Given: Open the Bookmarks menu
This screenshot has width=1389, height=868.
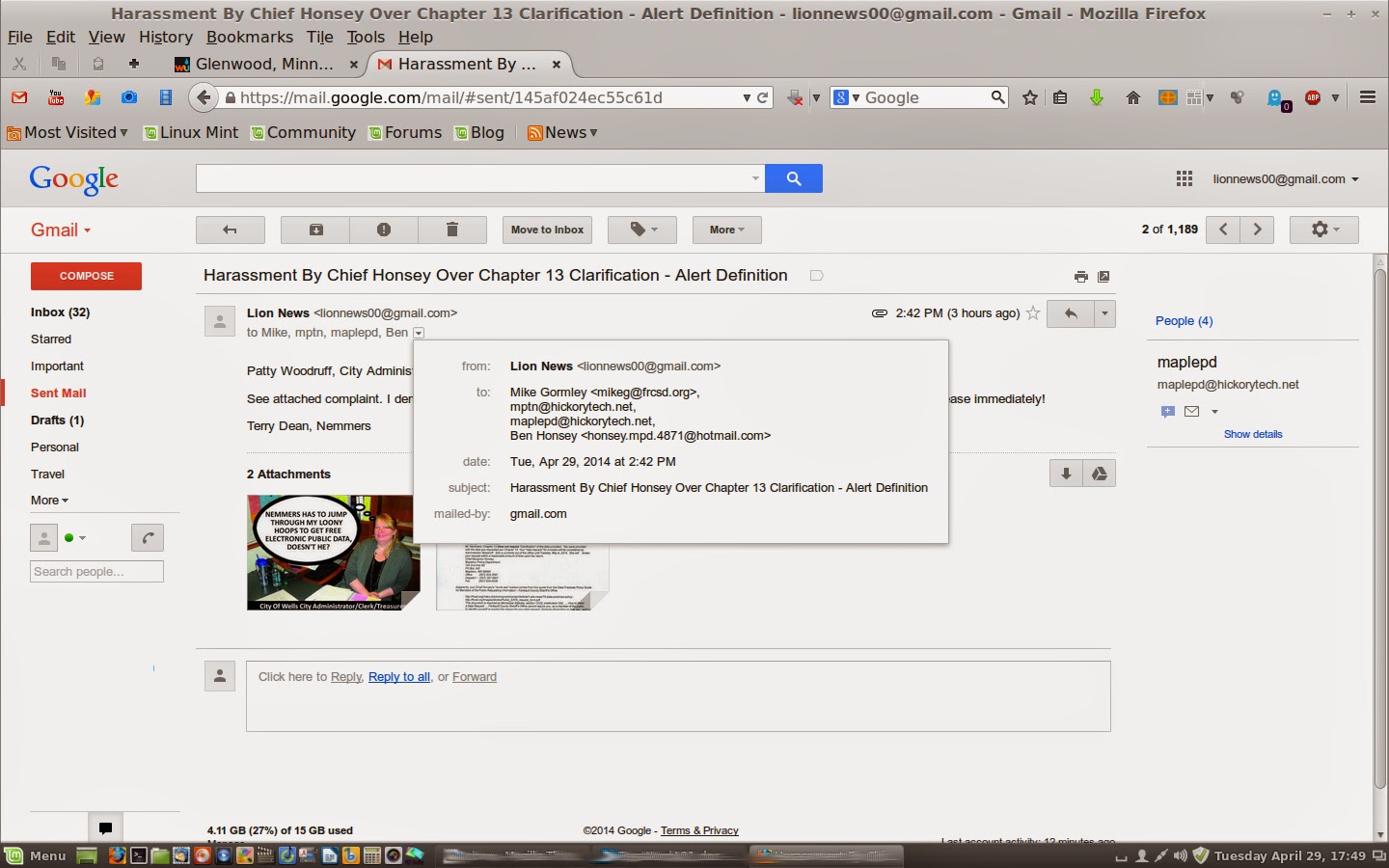Looking at the screenshot, I should [250, 37].
